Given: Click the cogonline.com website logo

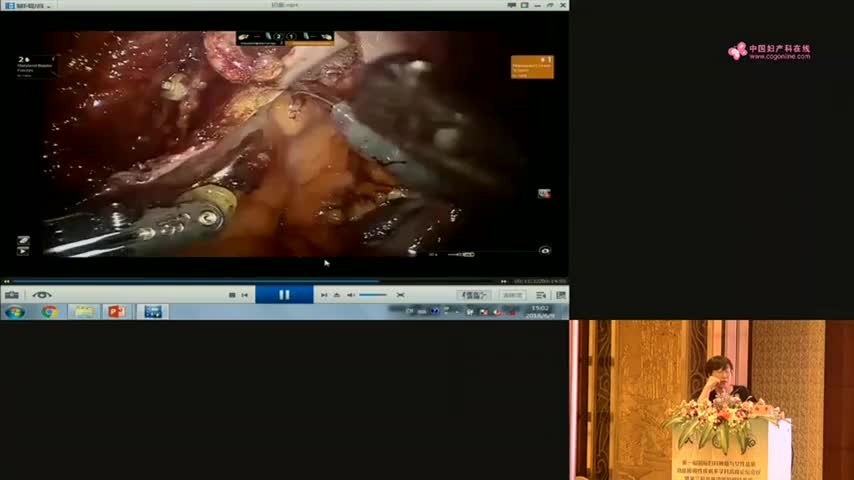Looking at the screenshot, I should 769,51.
